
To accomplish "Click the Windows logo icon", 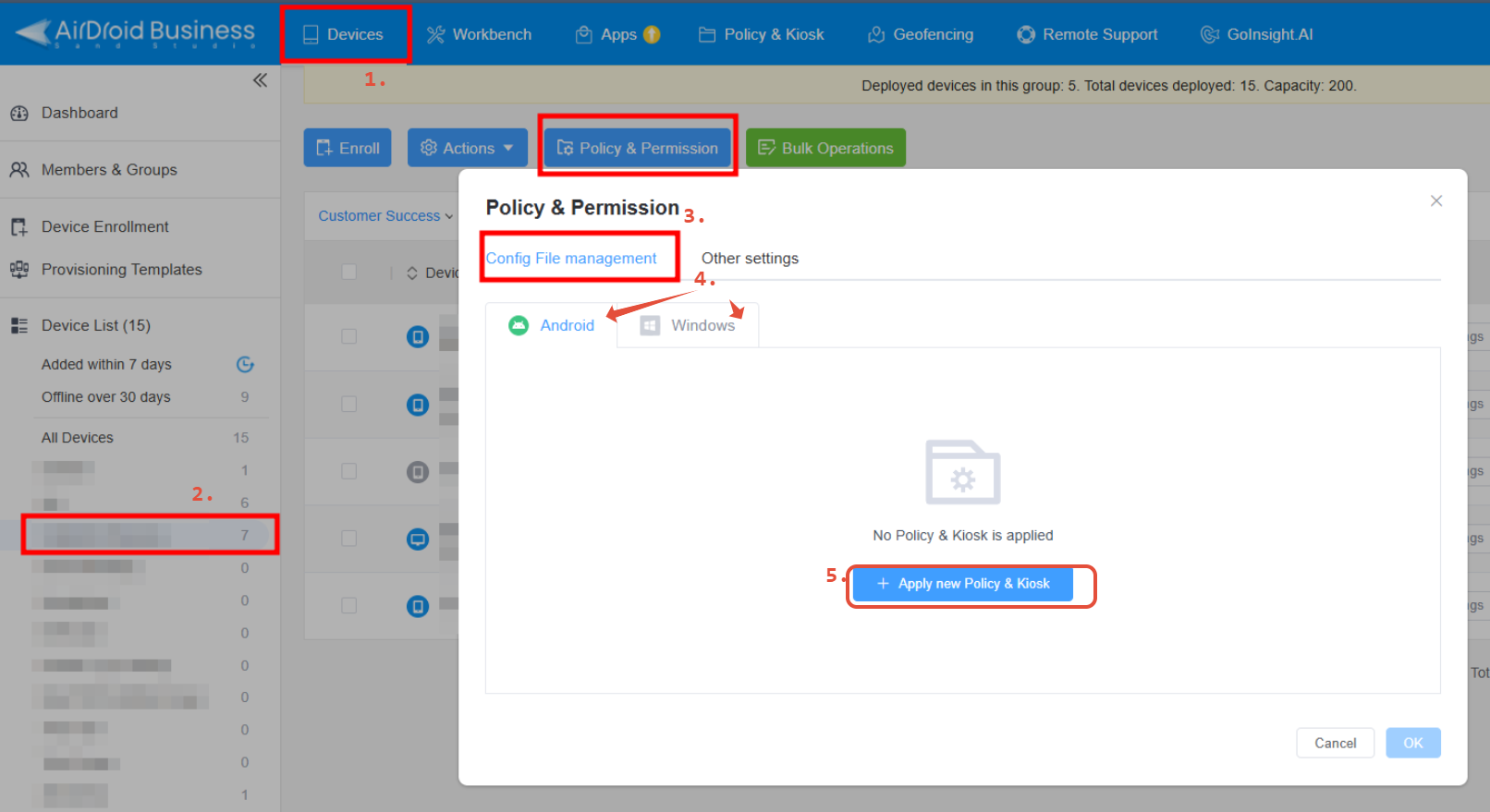I will 651,325.
